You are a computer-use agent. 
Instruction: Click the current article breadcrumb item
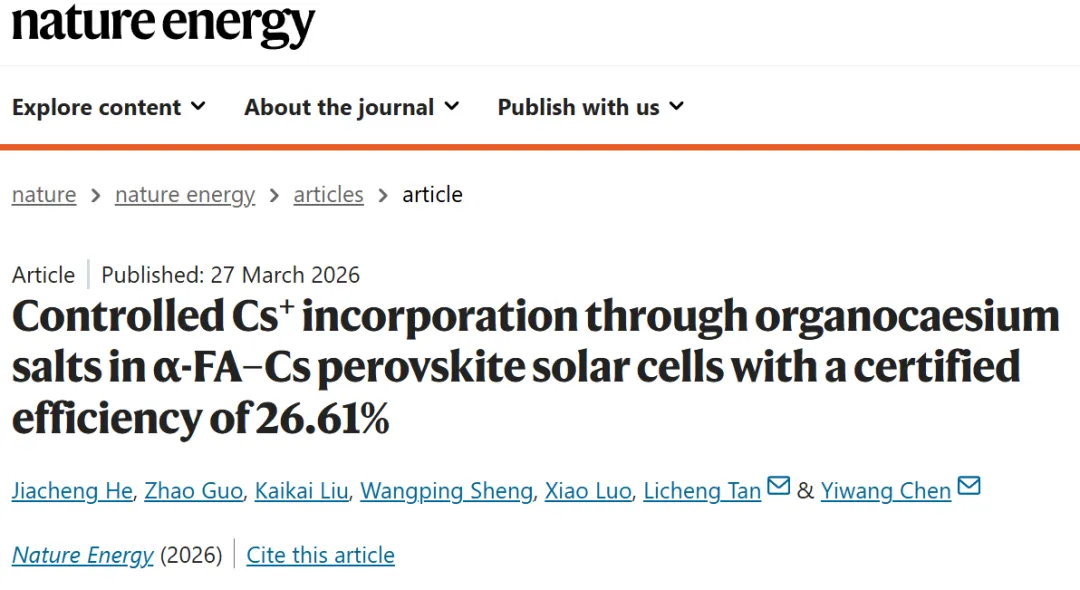point(432,194)
